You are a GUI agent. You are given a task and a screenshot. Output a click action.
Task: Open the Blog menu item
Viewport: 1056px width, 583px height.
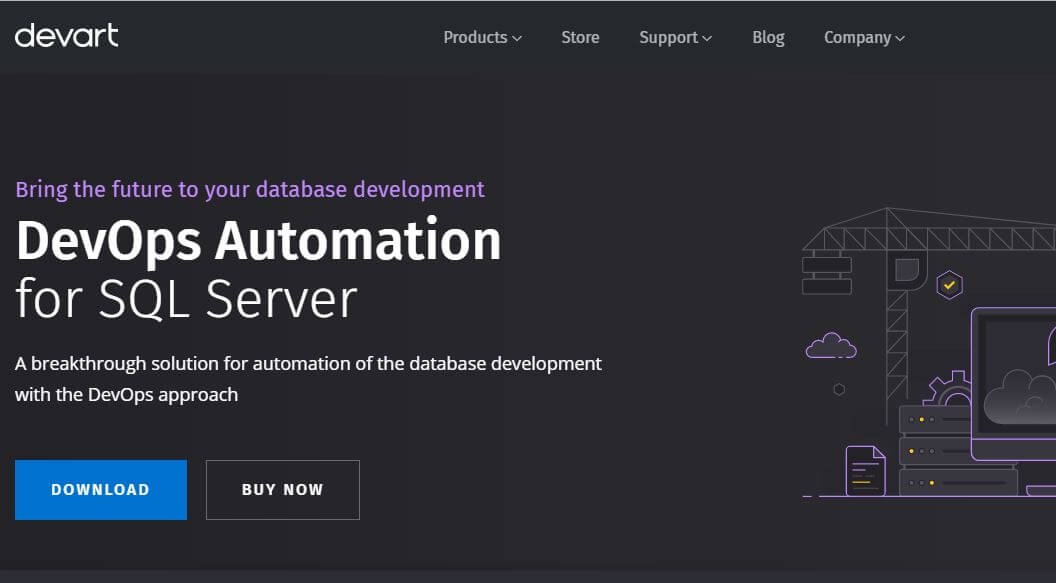click(x=768, y=37)
